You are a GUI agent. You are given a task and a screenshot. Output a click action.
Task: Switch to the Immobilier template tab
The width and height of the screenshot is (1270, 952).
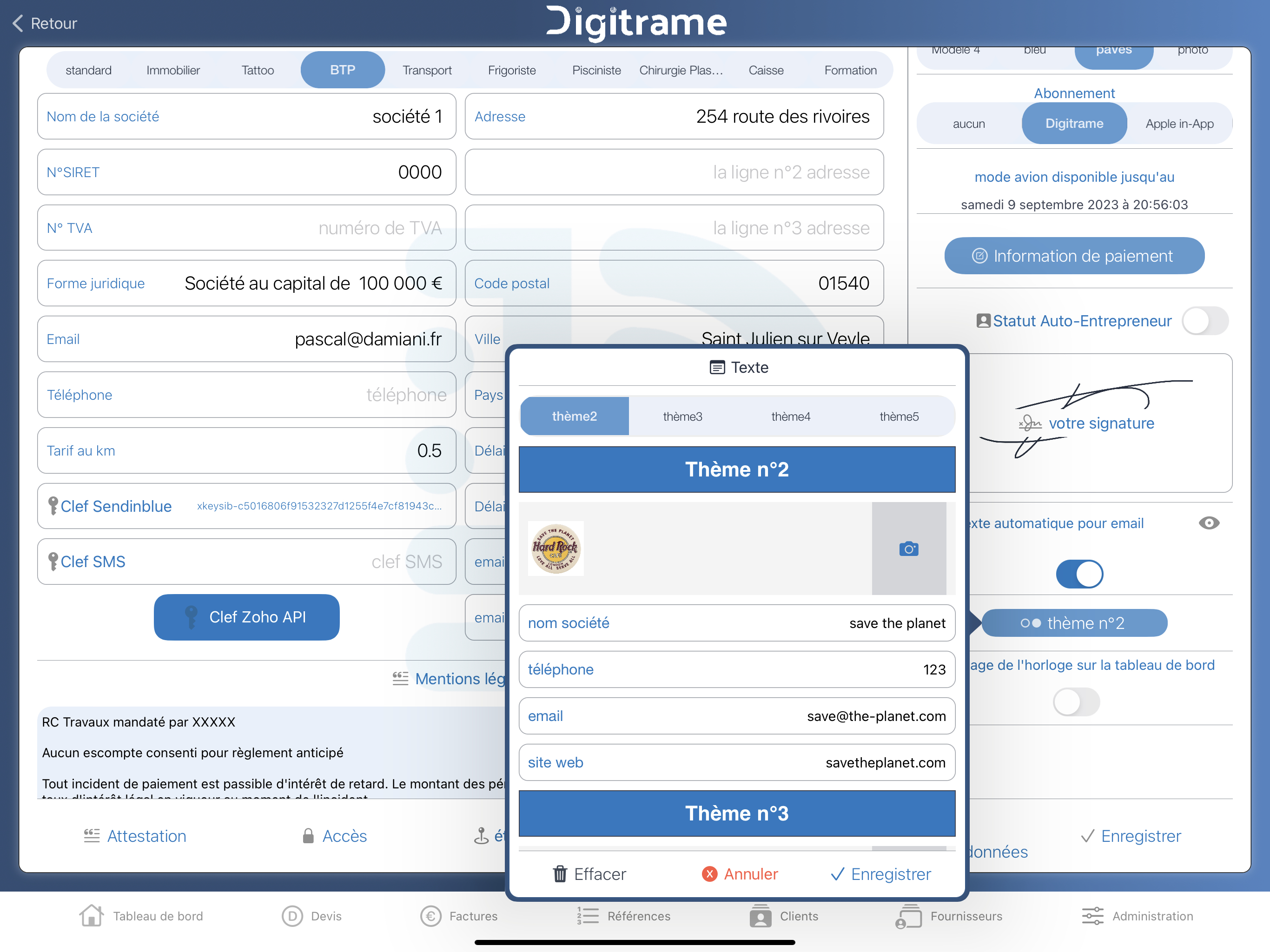pyautogui.click(x=173, y=70)
